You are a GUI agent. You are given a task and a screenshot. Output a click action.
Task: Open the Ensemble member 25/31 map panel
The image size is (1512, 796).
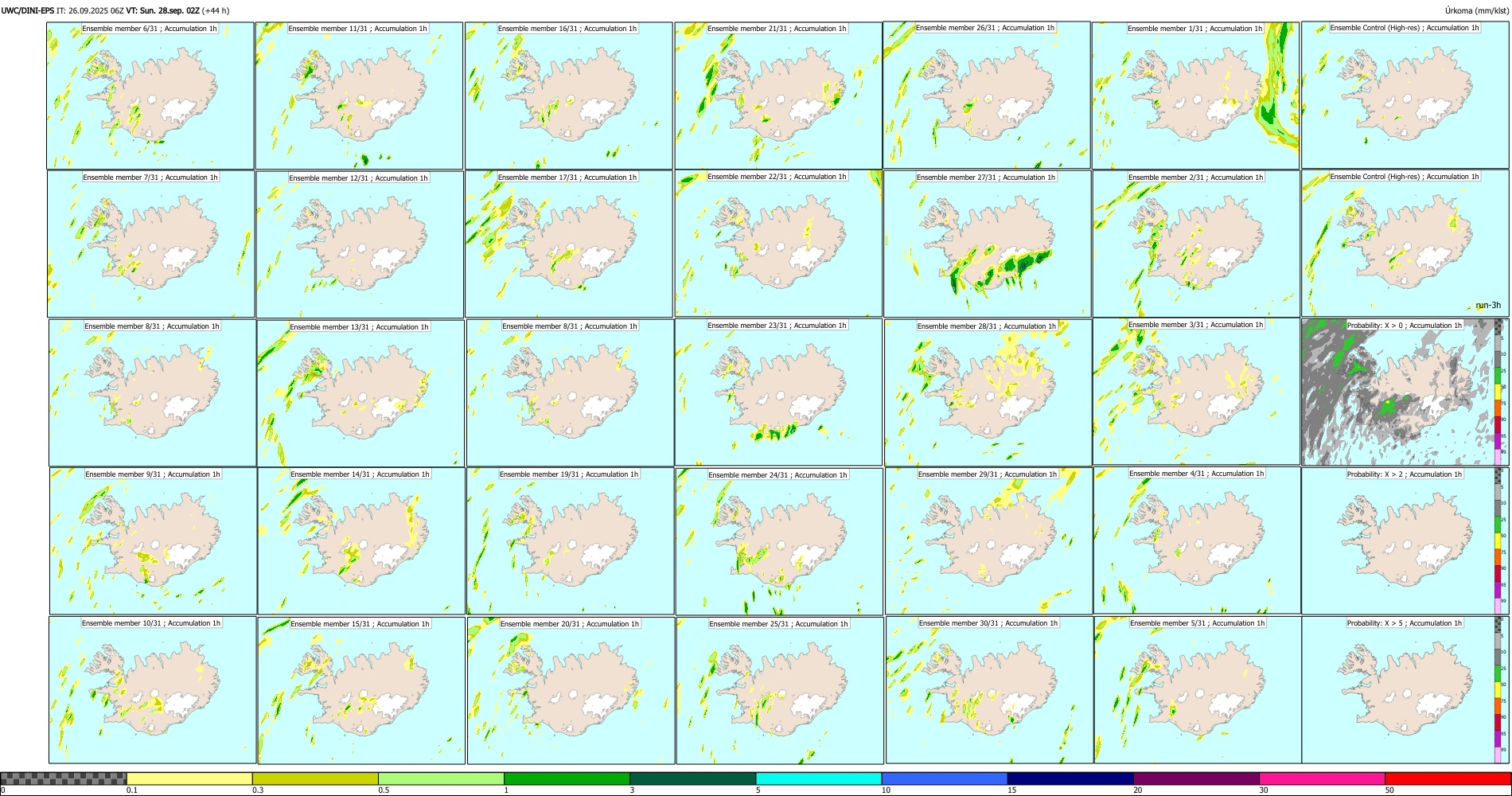coord(779,690)
